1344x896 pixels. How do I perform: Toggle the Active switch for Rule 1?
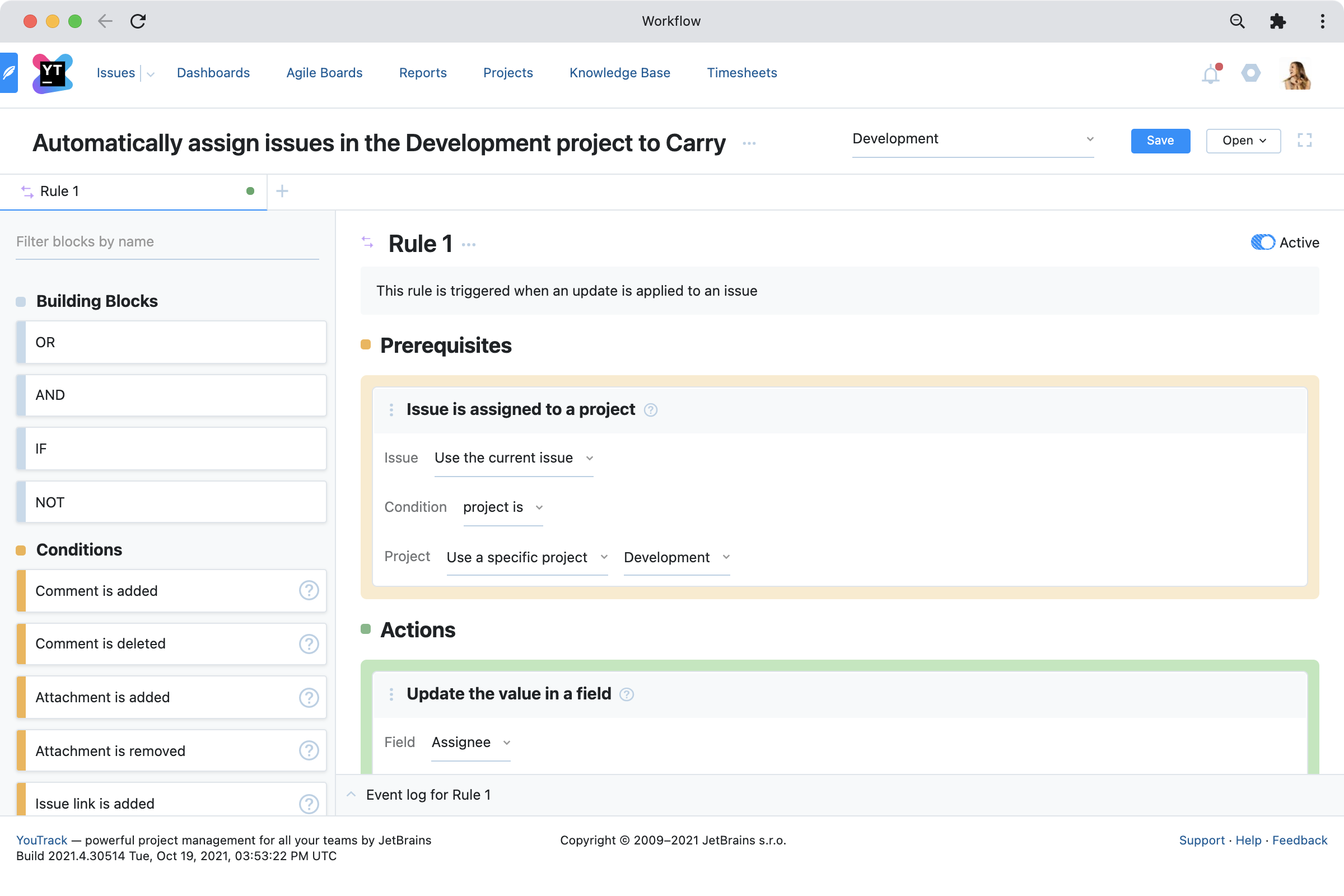pos(1262,242)
